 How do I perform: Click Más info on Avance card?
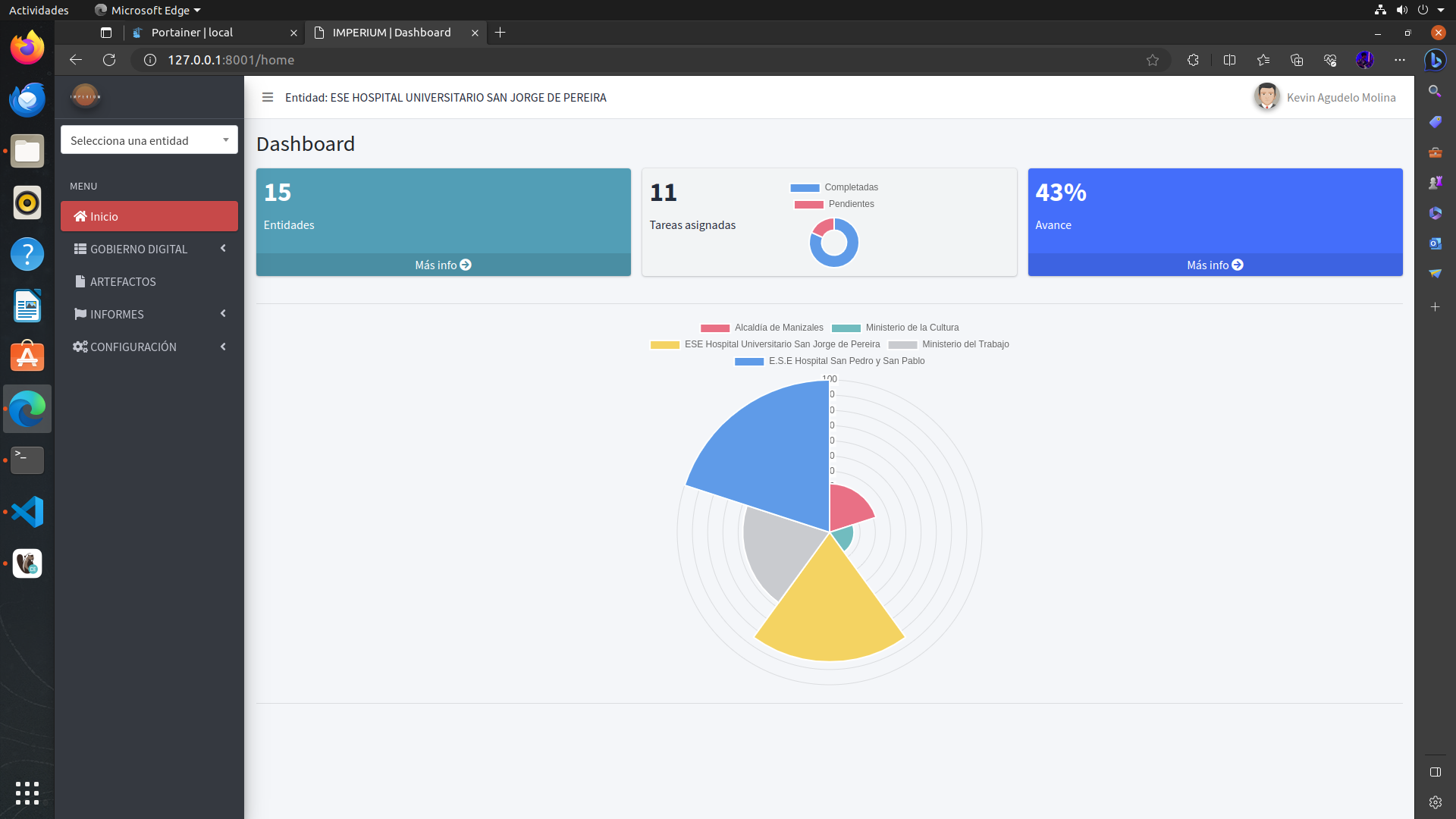pyautogui.click(x=1215, y=265)
